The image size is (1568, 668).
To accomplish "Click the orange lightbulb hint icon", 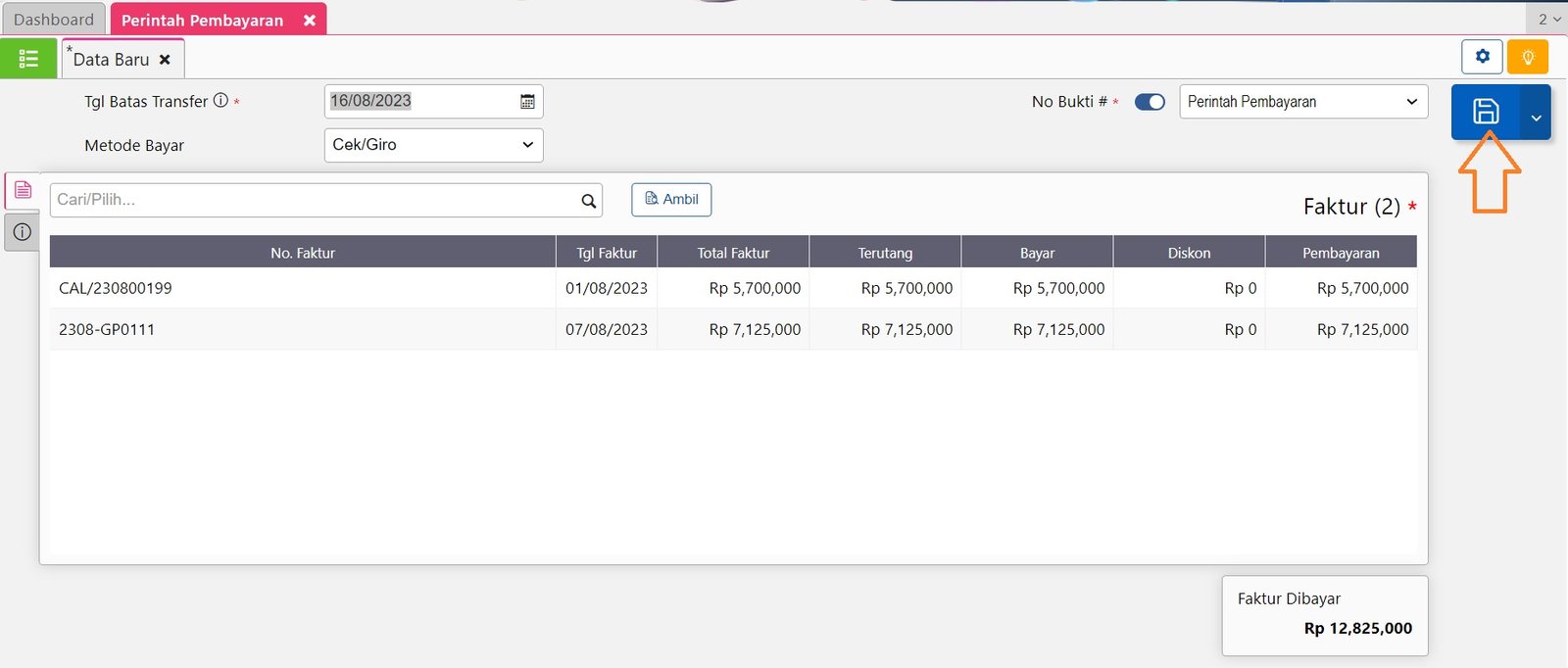I will (1527, 57).
